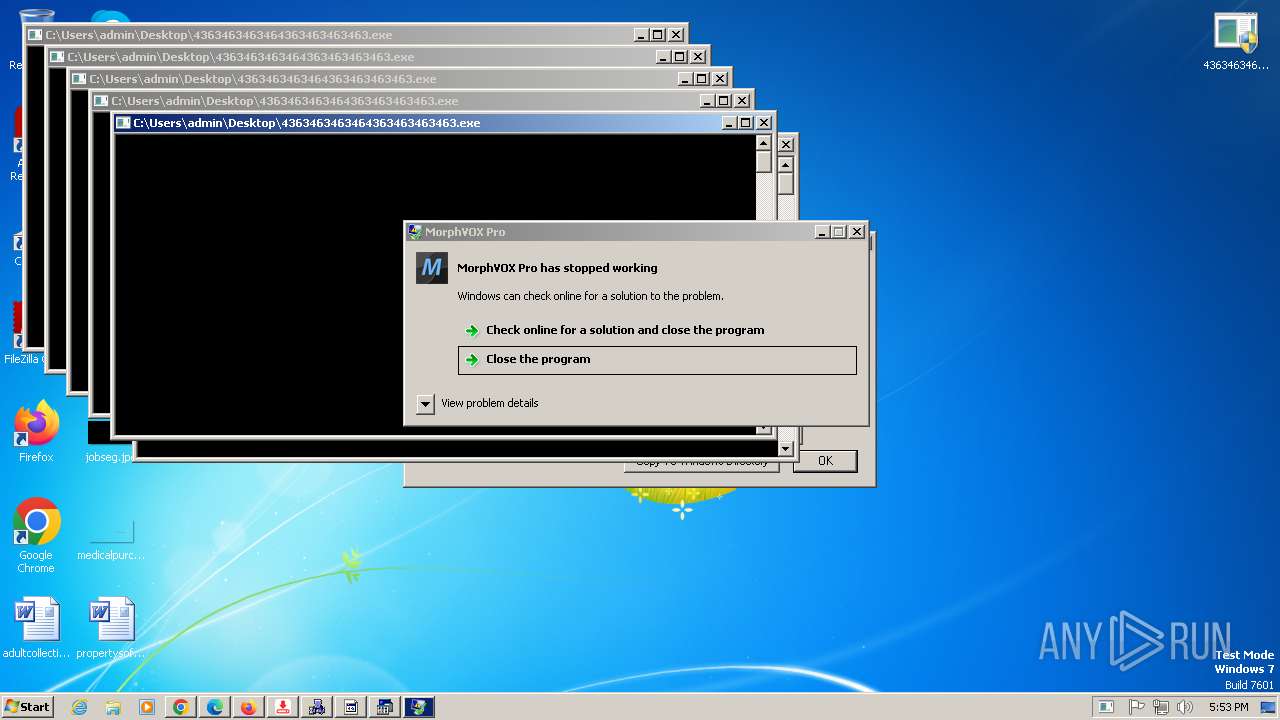Open the Start menu
The height and width of the screenshot is (720, 1280).
tap(28, 706)
